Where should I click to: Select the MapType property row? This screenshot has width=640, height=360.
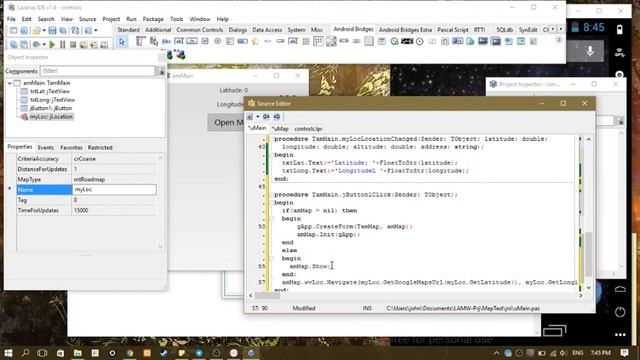pyautogui.click(x=86, y=180)
